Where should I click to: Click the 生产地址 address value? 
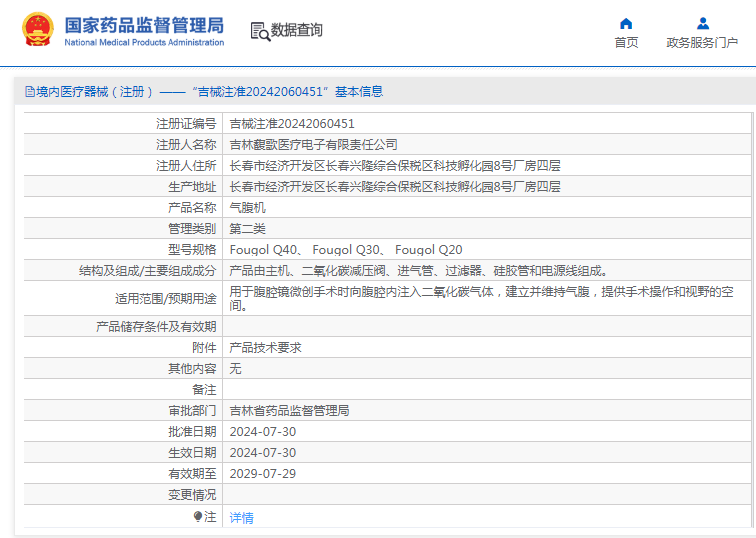coord(395,187)
